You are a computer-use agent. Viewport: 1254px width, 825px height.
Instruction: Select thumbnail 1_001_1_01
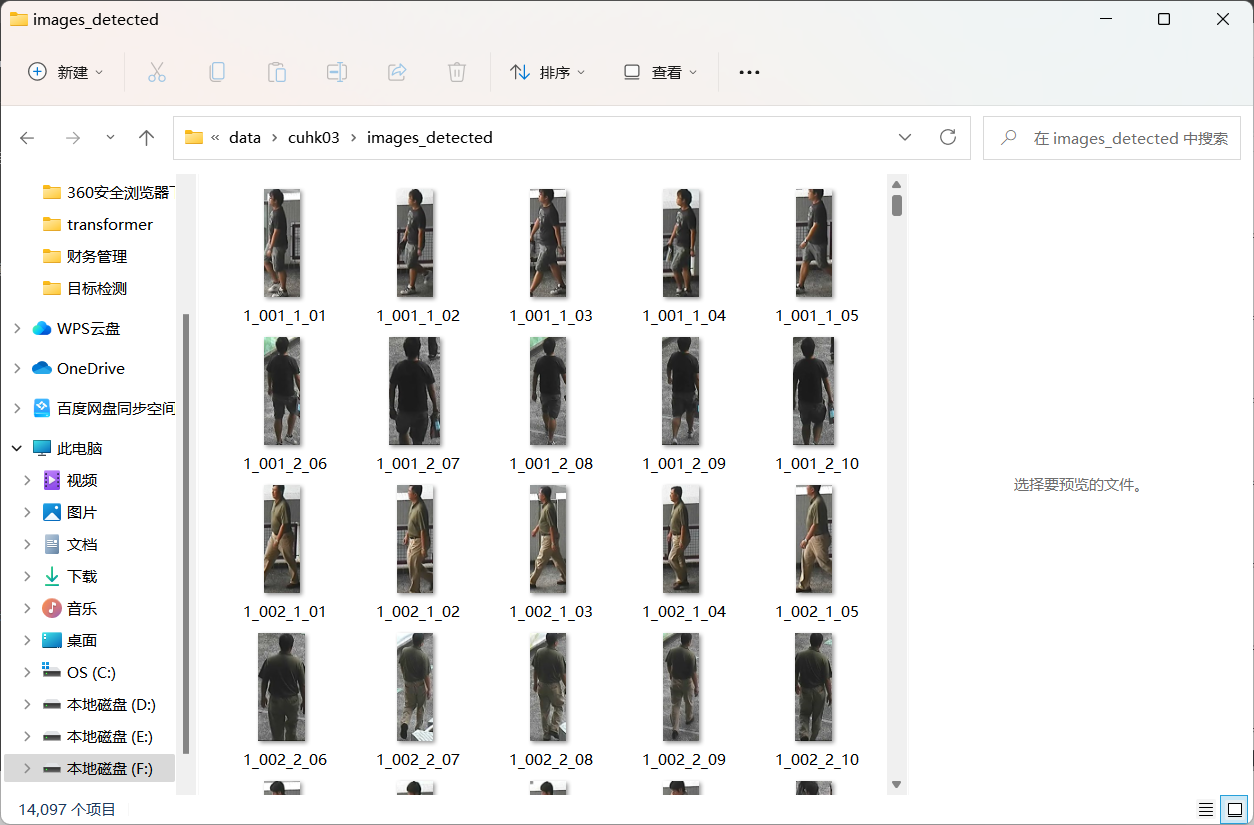pyautogui.click(x=282, y=243)
